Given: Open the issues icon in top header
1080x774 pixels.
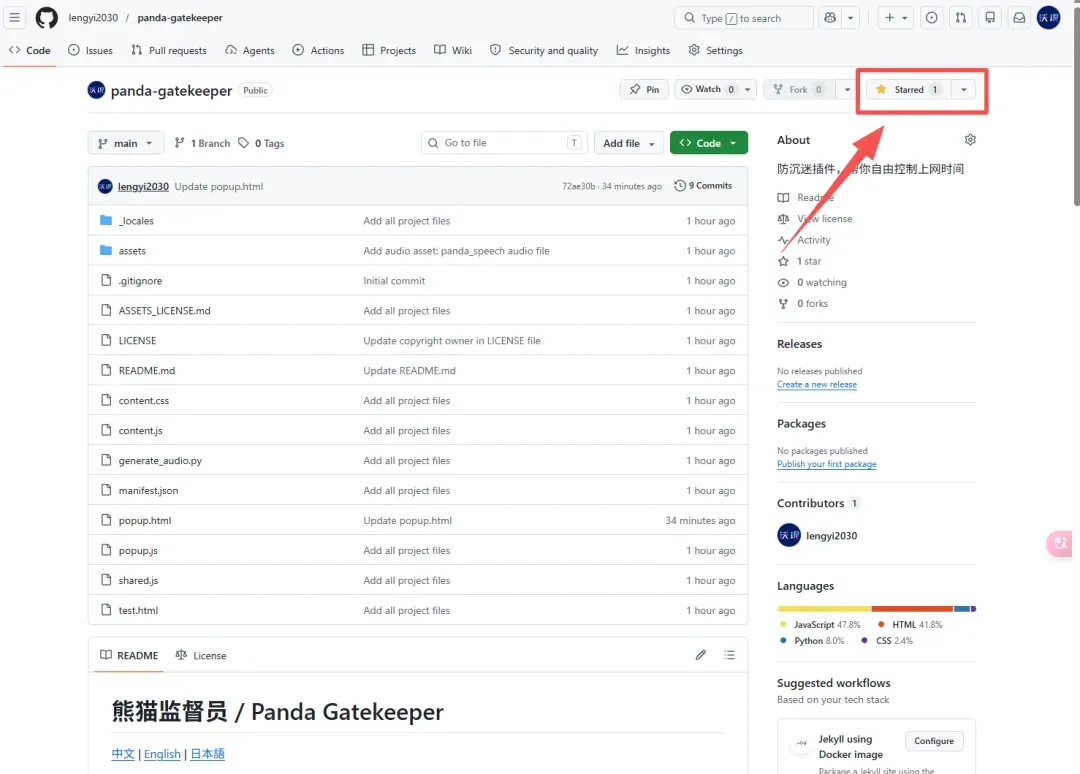Looking at the screenshot, I should point(931,18).
